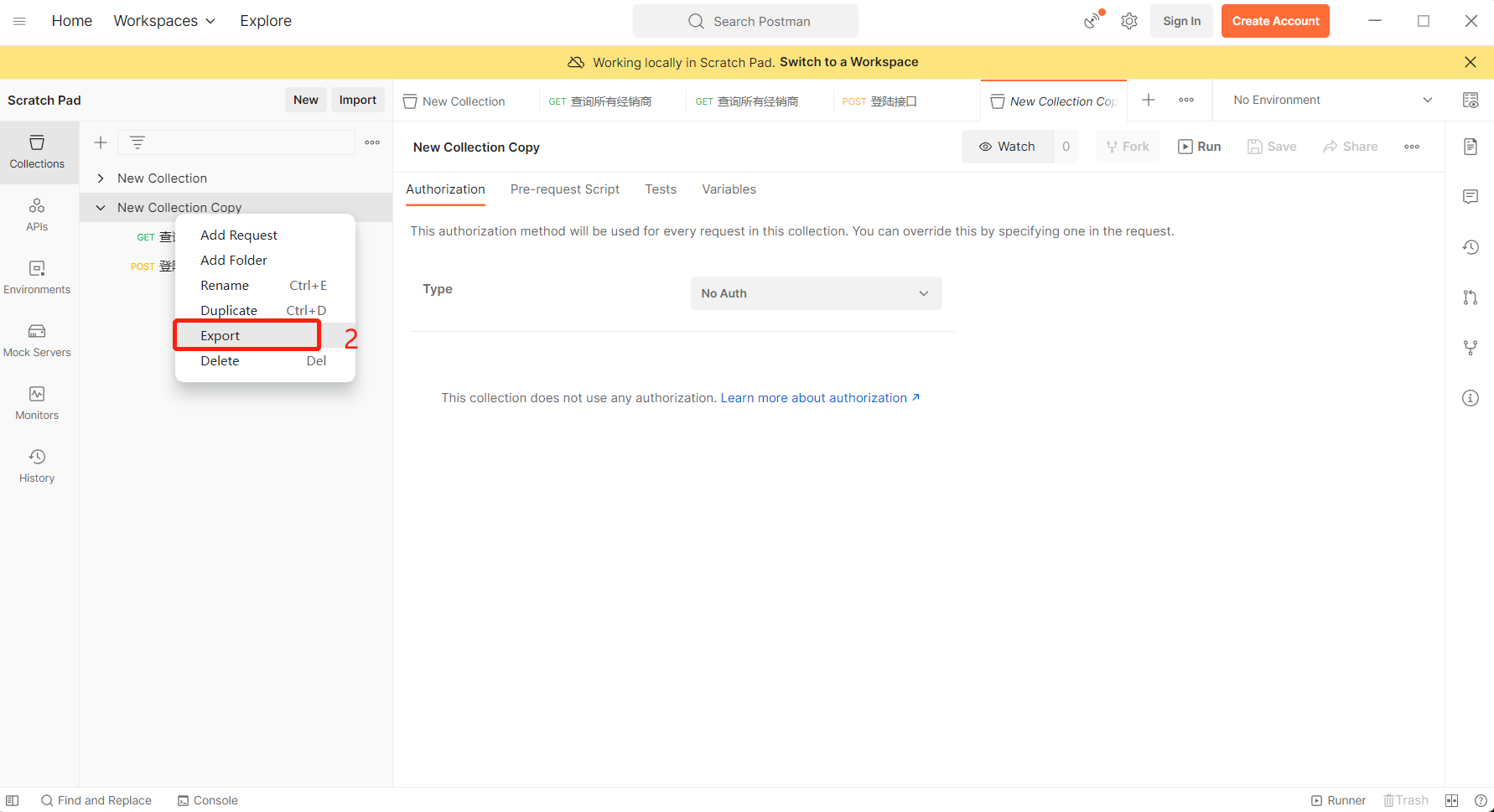1494x812 pixels.
Task: Collapse the New Collection Copy tree item
Action: click(101, 208)
